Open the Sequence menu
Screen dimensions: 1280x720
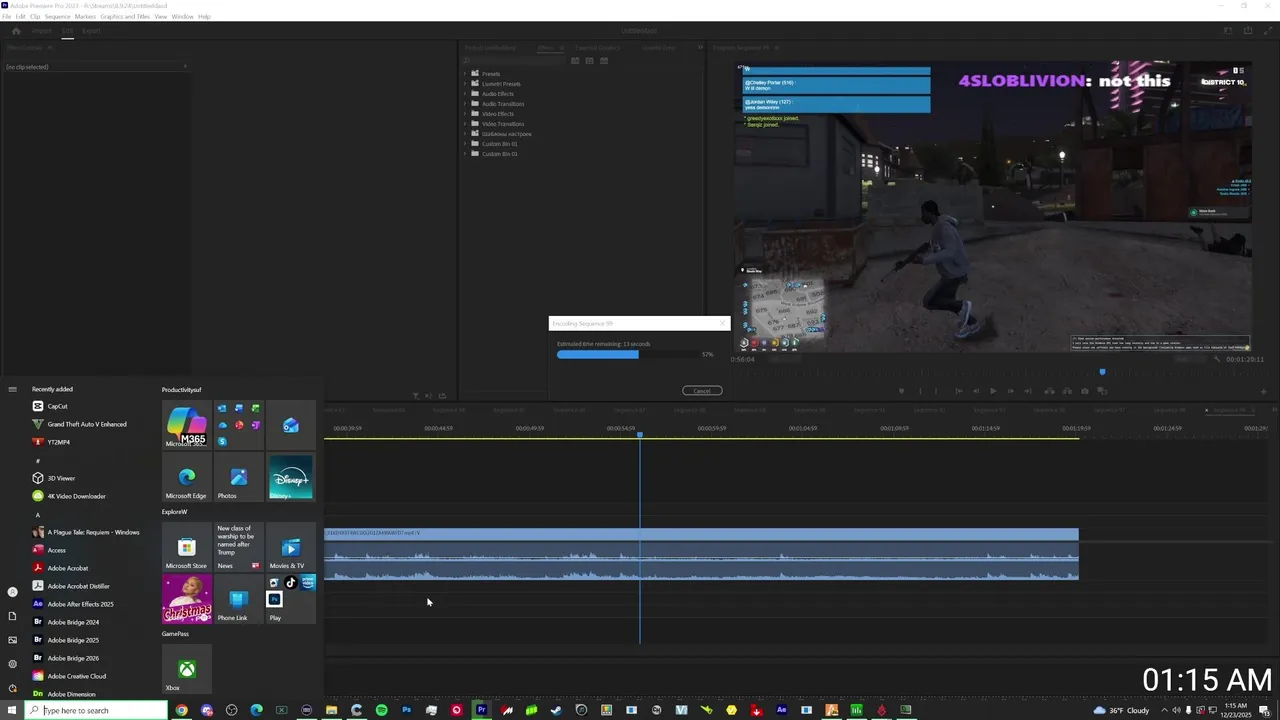(58, 17)
